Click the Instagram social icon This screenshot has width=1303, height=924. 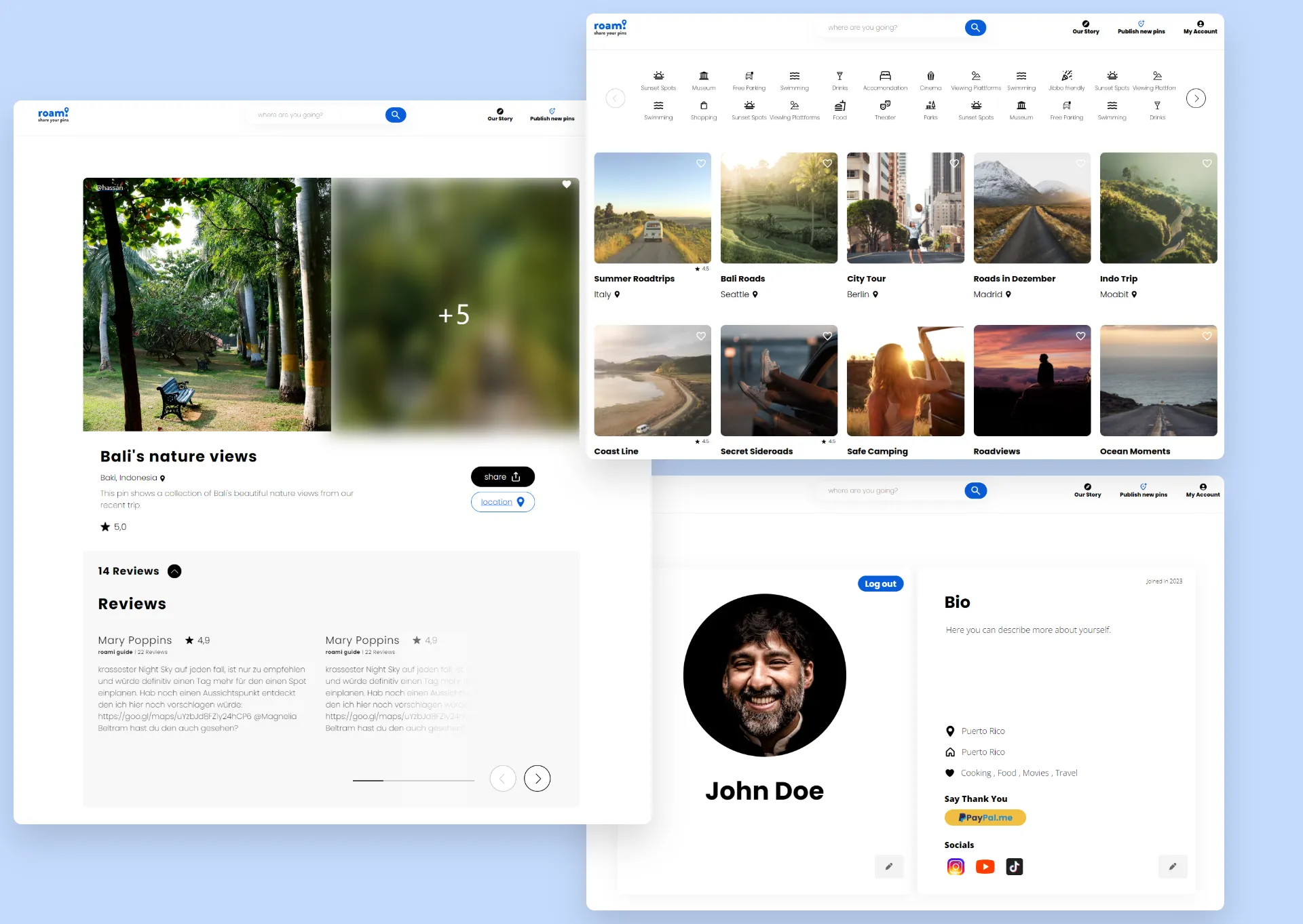click(956, 866)
